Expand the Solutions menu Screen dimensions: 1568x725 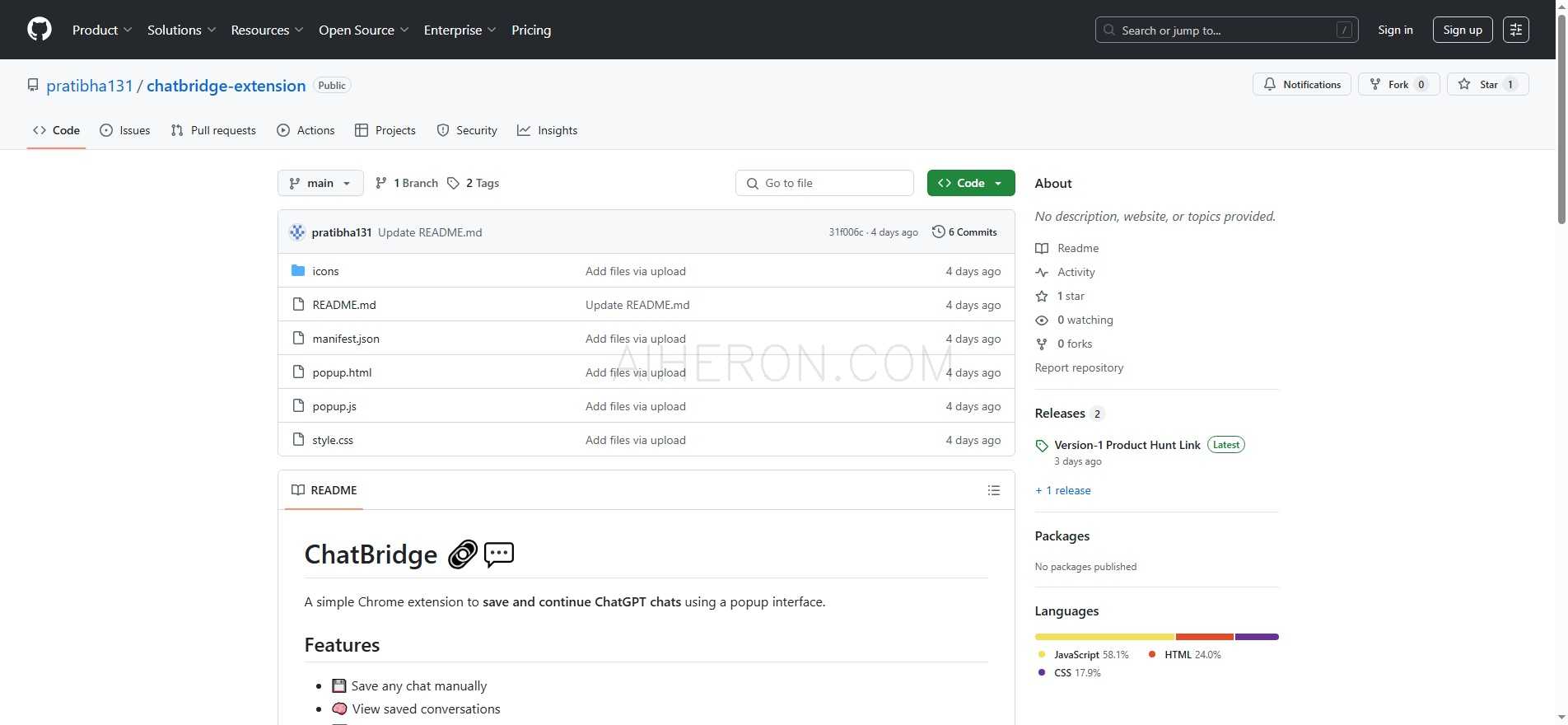click(x=181, y=30)
